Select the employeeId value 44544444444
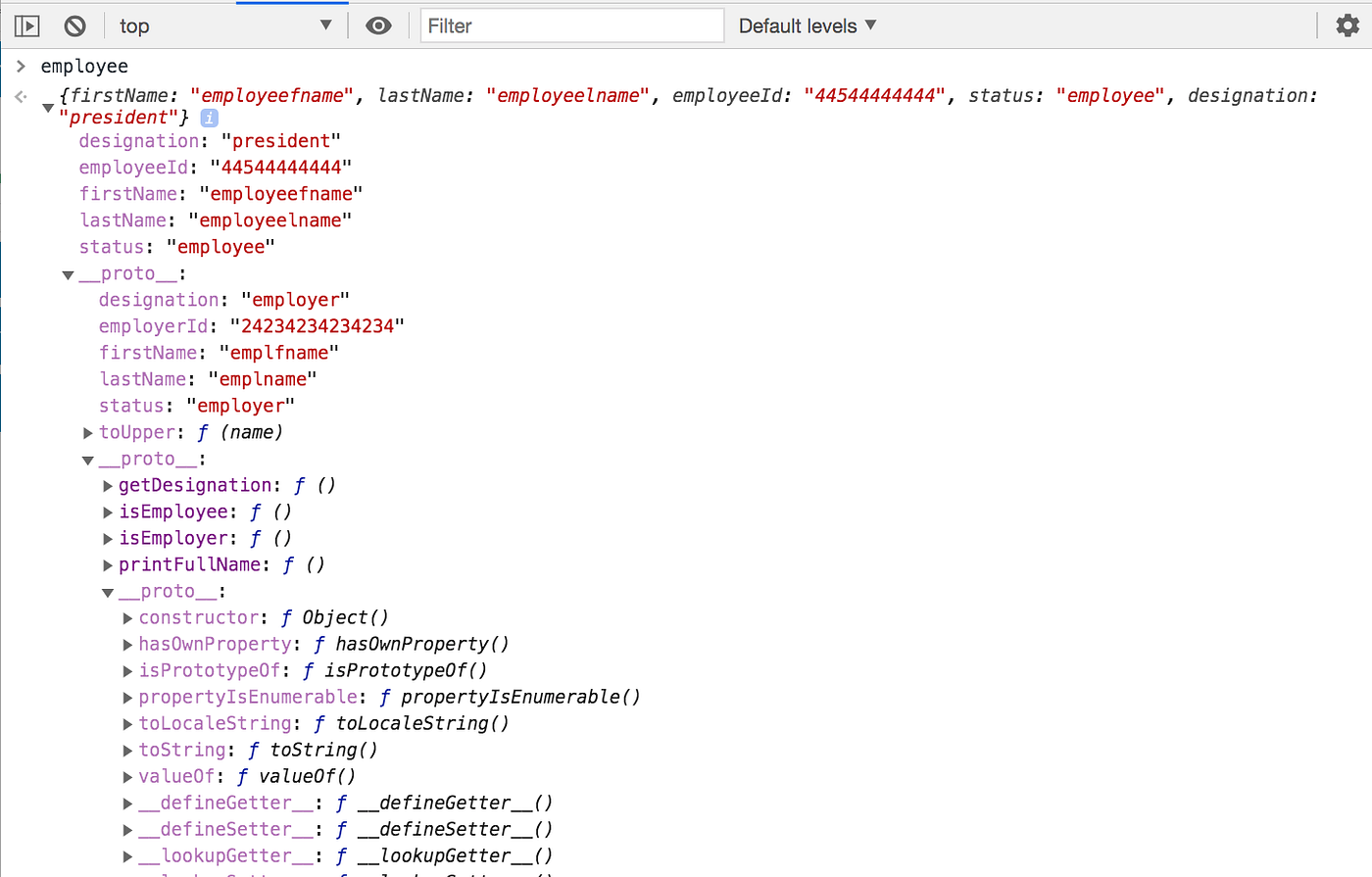Screen dimensions: 1372x877 (282, 167)
